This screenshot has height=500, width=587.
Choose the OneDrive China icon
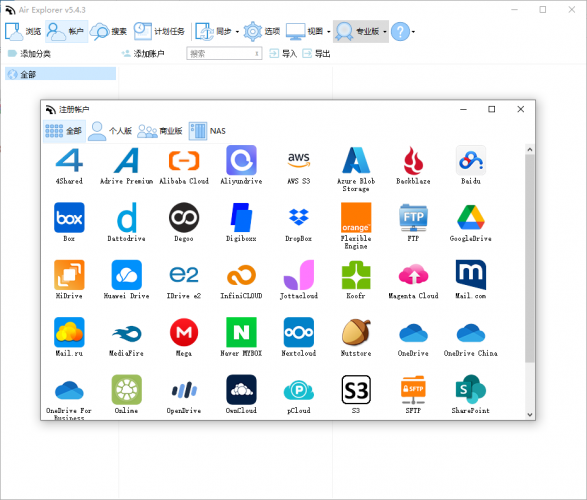tap(471, 332)
